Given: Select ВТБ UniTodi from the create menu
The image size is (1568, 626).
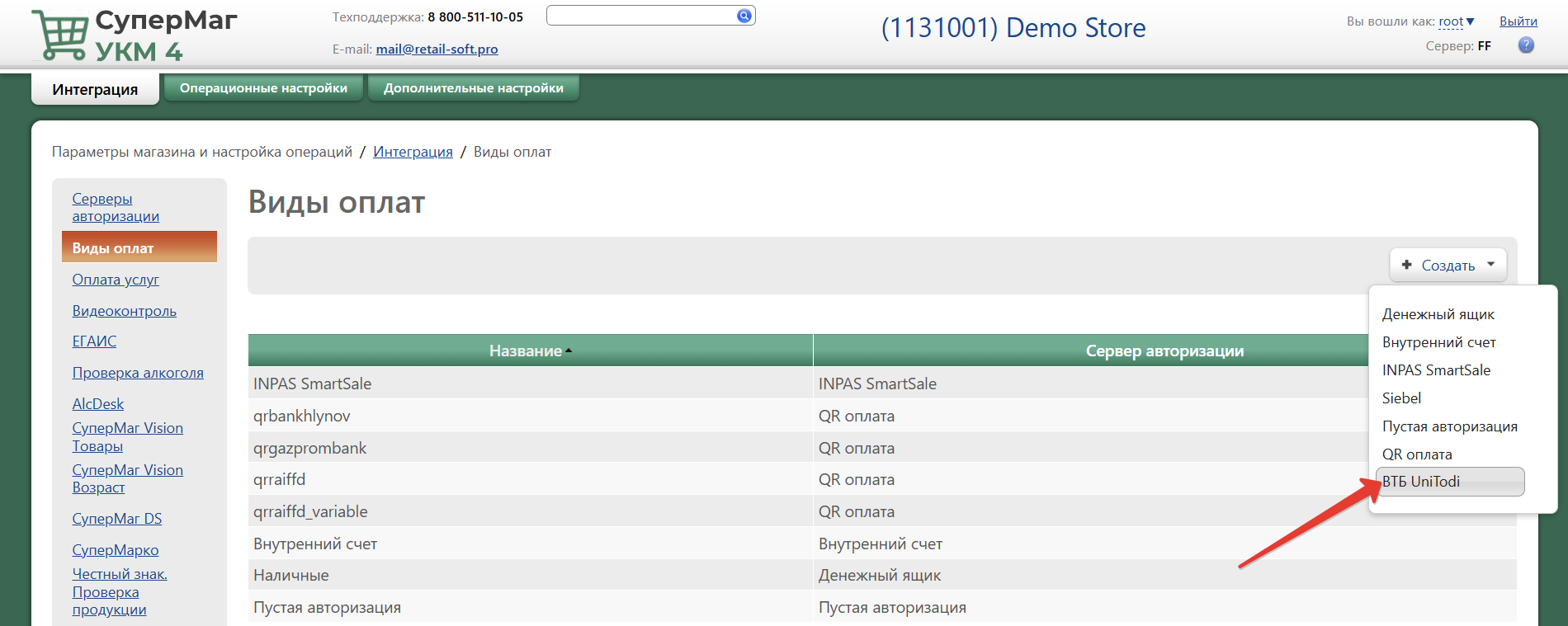Looking at the screenshot, I should (1420, 482).
